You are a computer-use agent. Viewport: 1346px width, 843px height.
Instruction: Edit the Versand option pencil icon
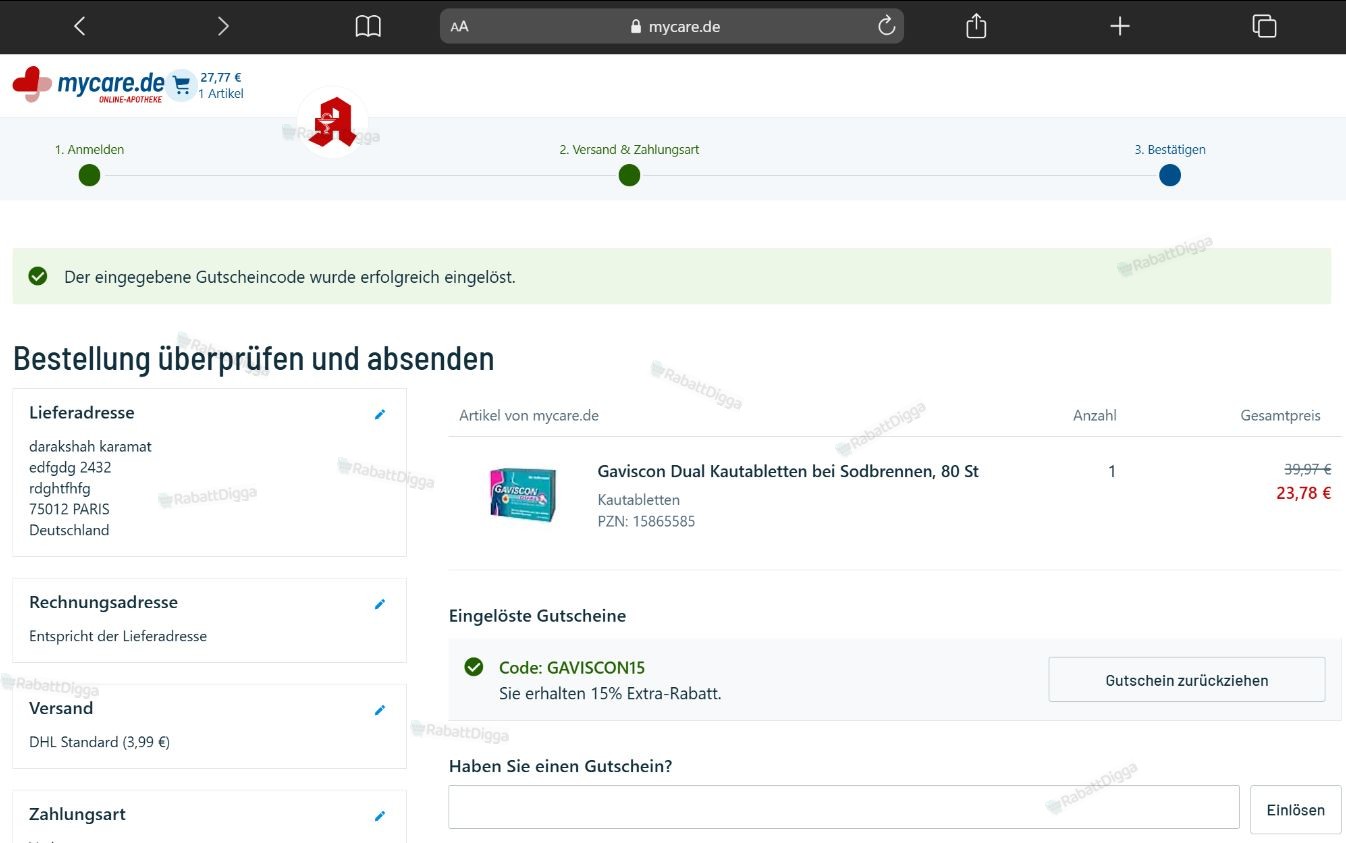tap(379, 710)
